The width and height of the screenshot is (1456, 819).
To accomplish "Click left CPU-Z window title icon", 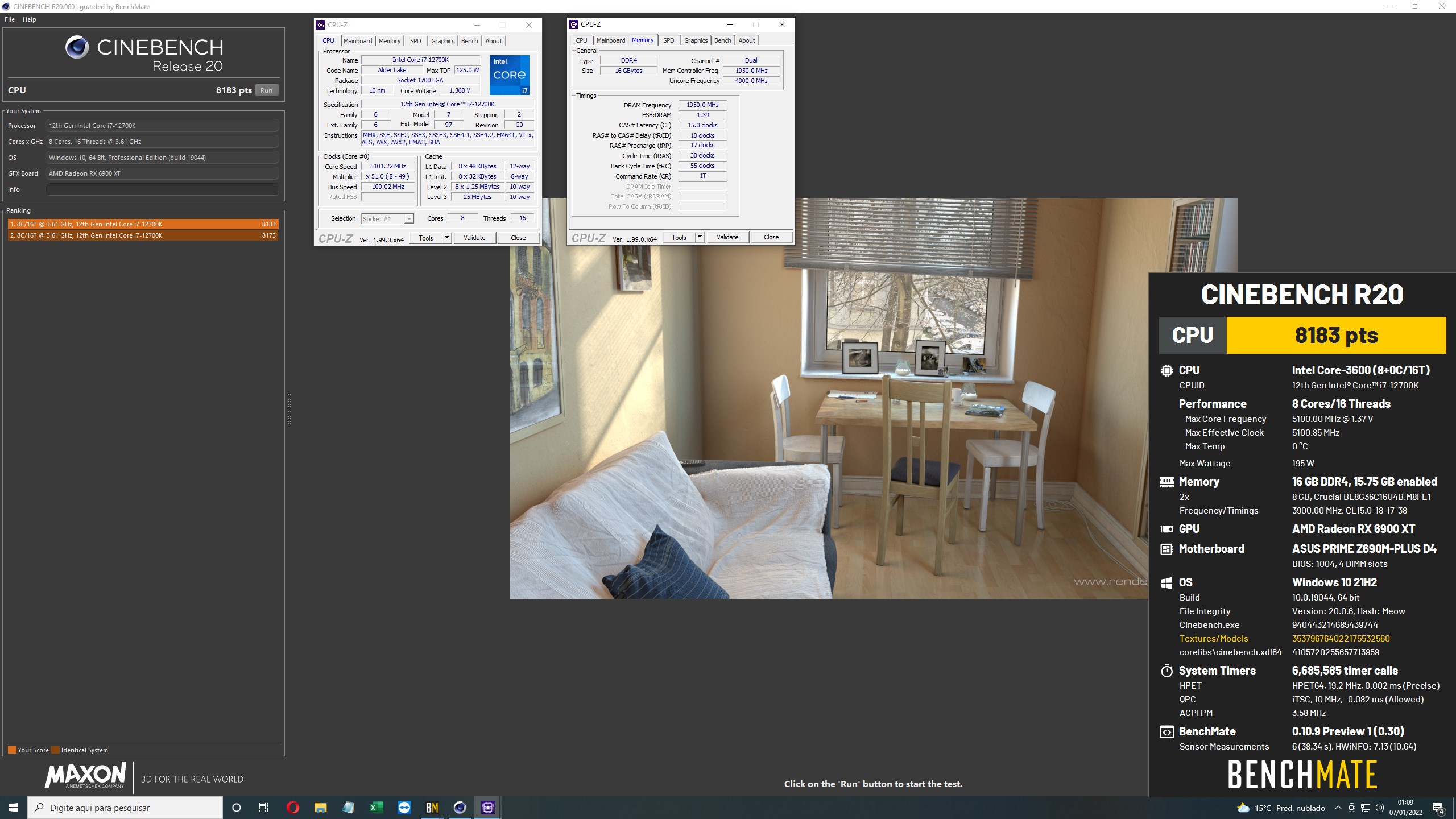I will tap(320, 25).
